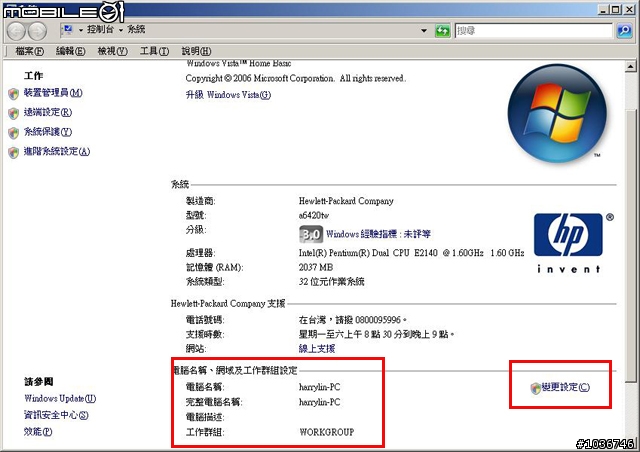Click the full computer name value beside 完整電腦名稱
This screenshot has height=452, width=640.
319,402
